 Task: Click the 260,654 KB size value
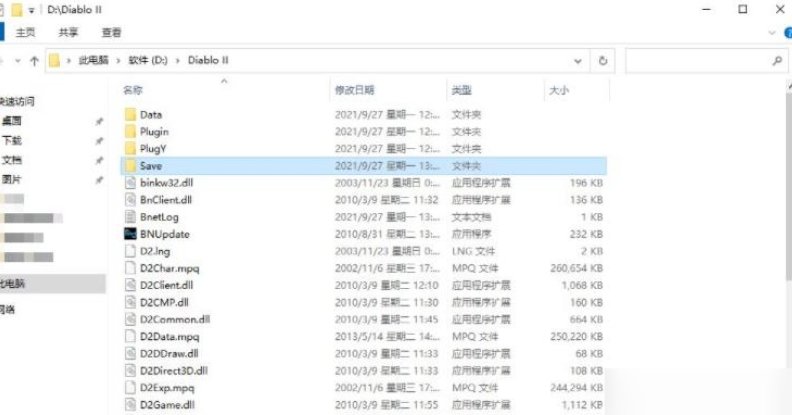pos(576,268)
